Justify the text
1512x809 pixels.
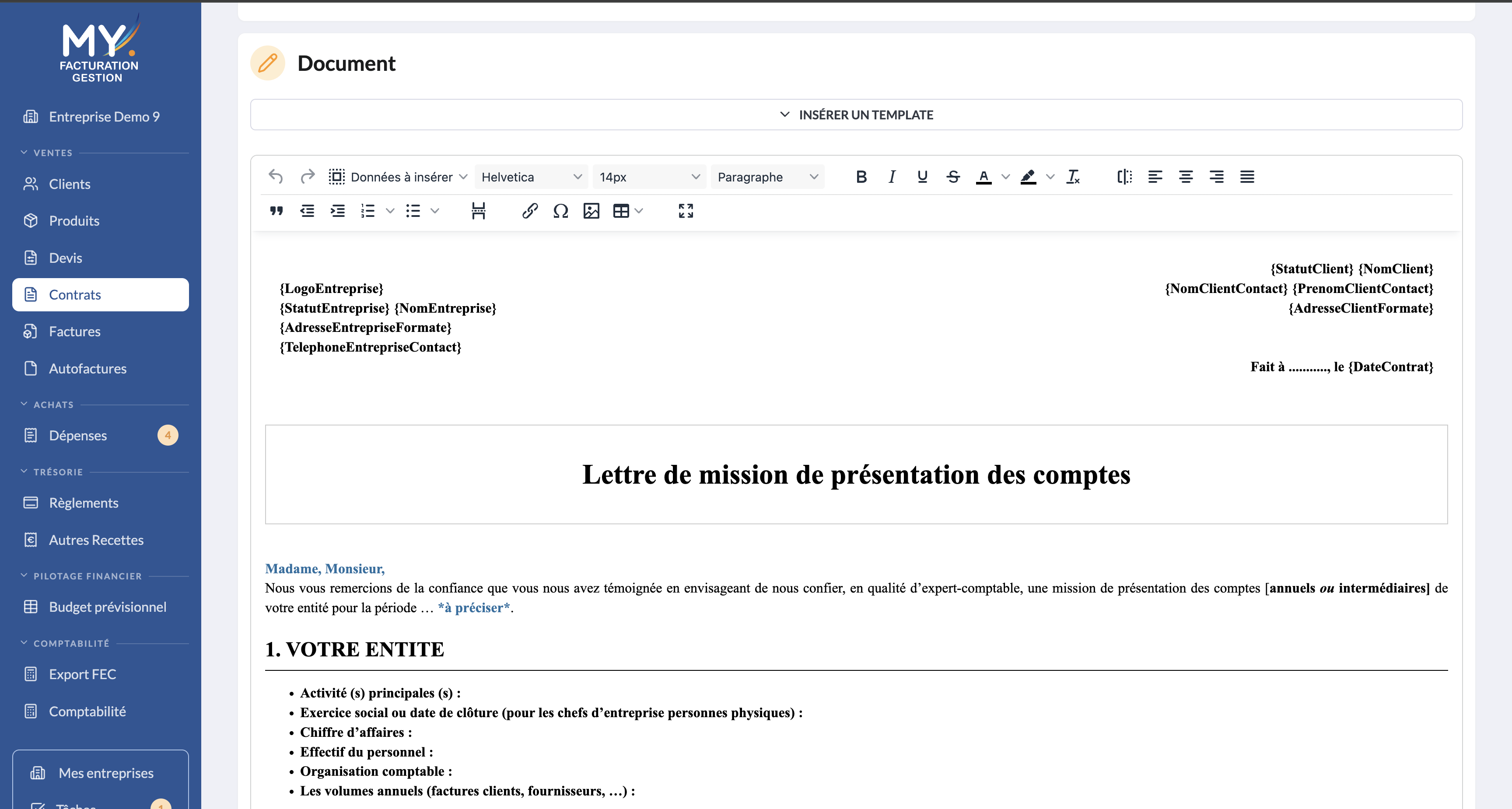click(x=1247, y=177)
